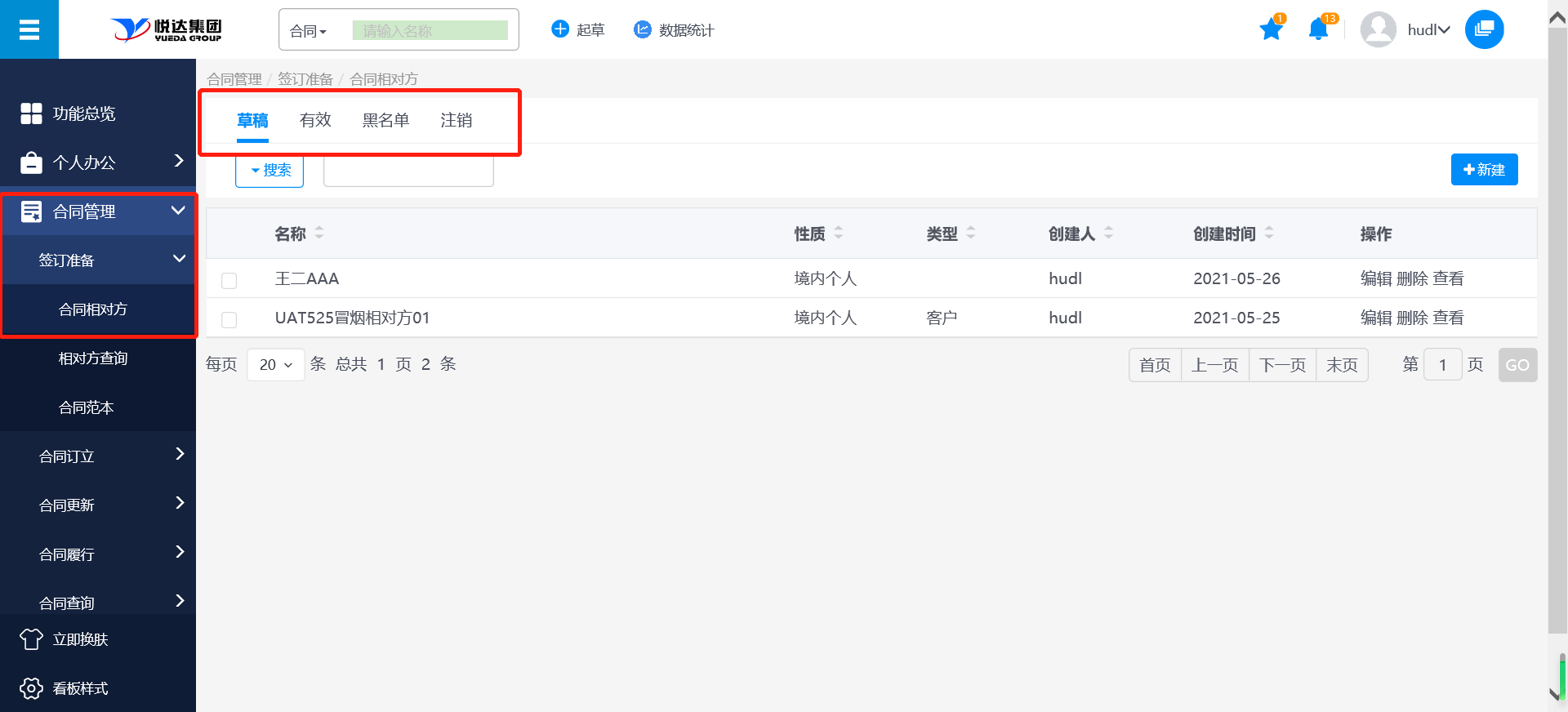Screen dimensions: 1568x712
Task: Switch to the 黑名单 tab
Action: [385, 120]
